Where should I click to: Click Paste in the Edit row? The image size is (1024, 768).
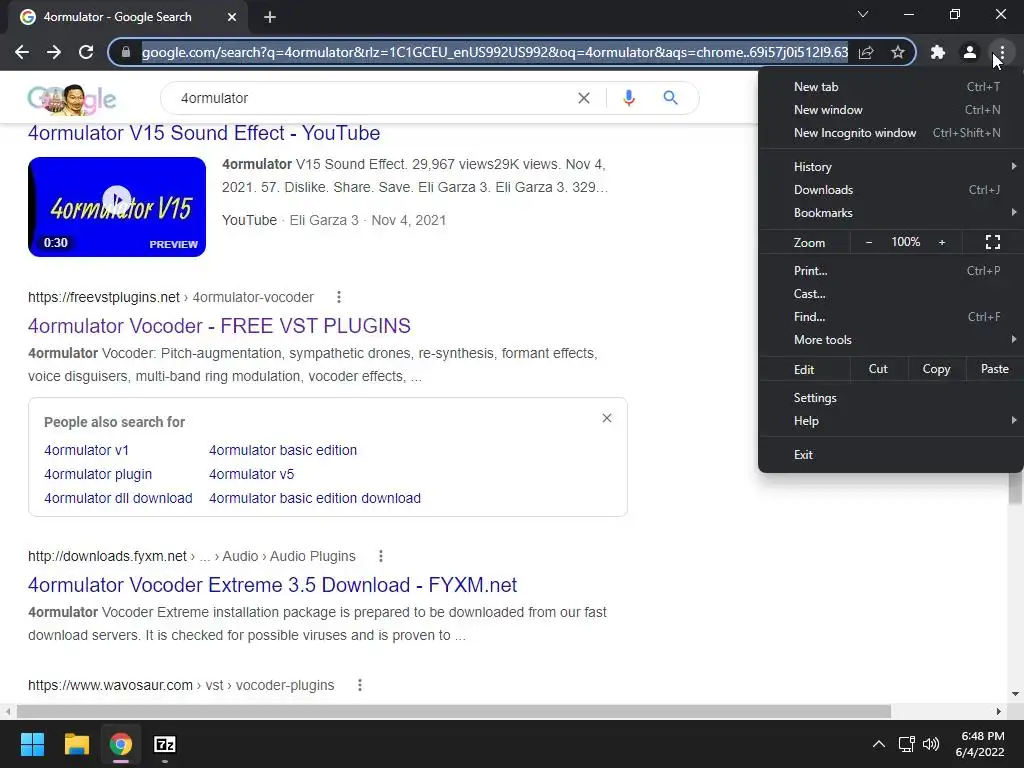pyautogui.click(x=995, y=369)
